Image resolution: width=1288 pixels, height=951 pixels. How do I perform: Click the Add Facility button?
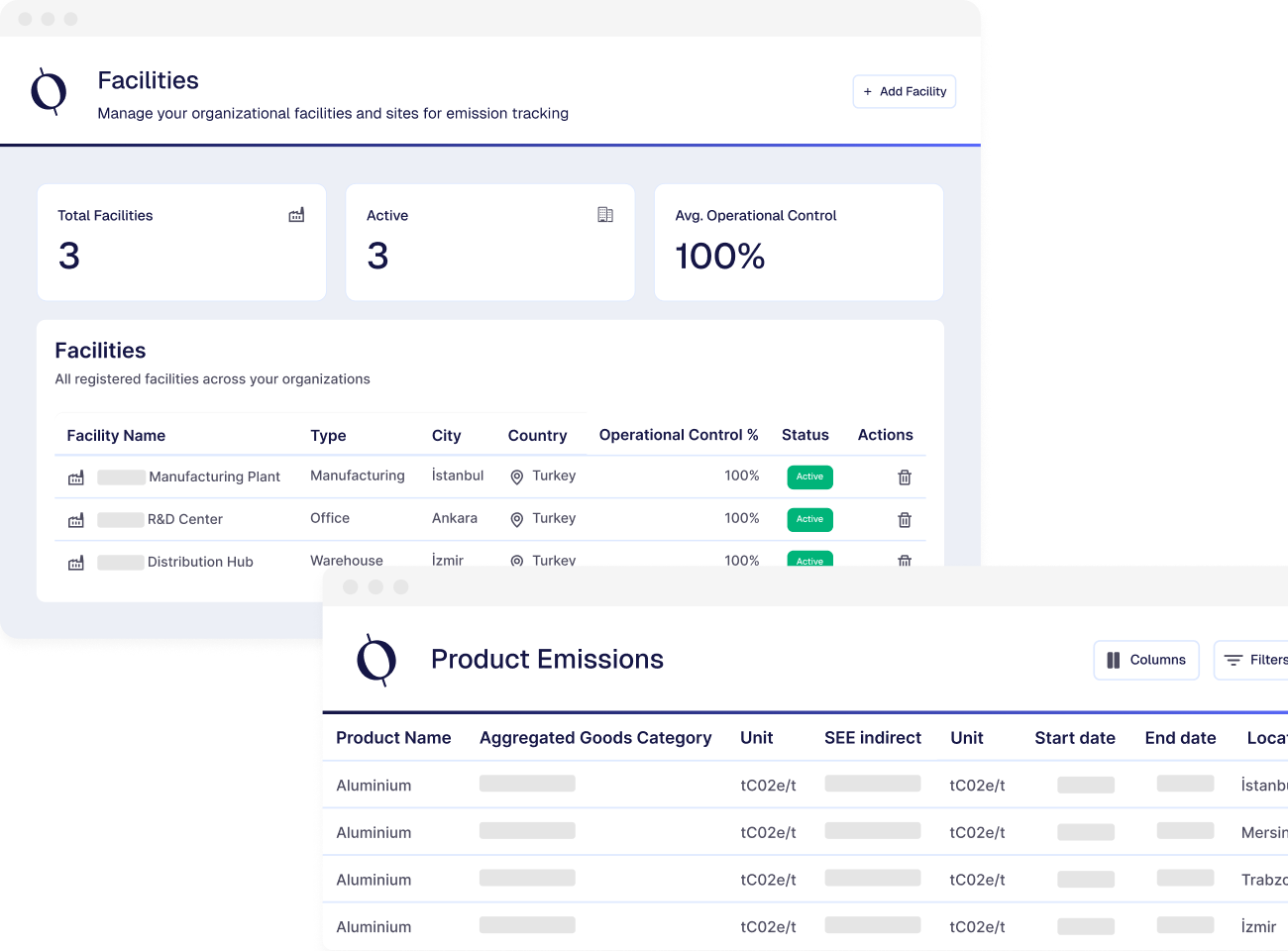904,92
